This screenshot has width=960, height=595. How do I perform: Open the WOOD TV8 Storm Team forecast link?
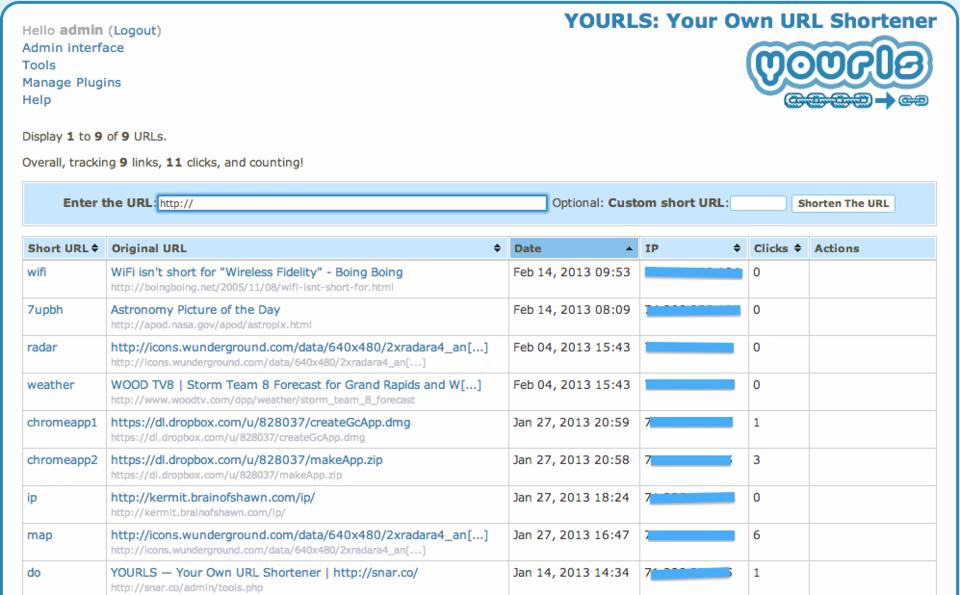tap(295, 385)
